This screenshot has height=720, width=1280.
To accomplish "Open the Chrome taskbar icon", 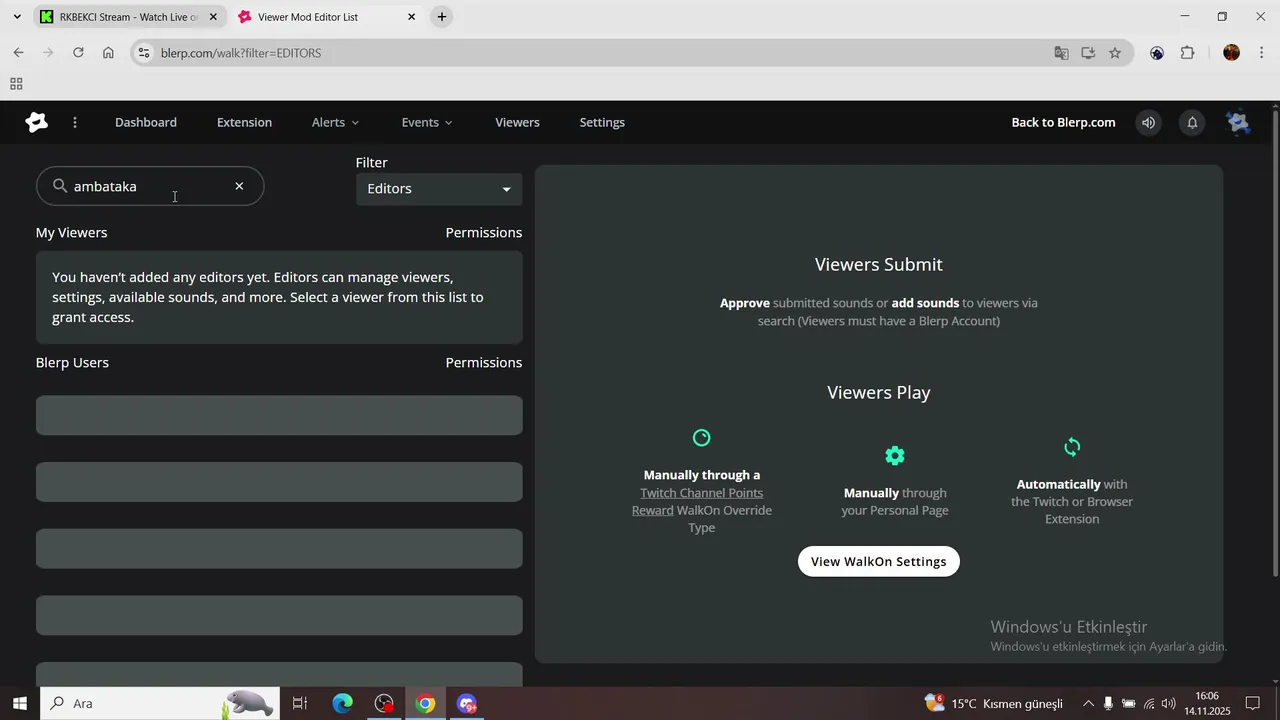I will tap(425, 703).
